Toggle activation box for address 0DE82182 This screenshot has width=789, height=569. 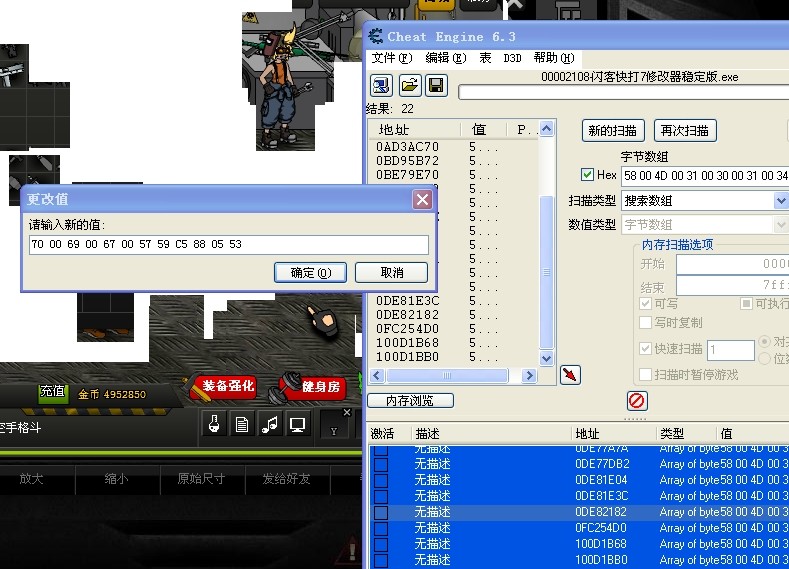(380, 512)
